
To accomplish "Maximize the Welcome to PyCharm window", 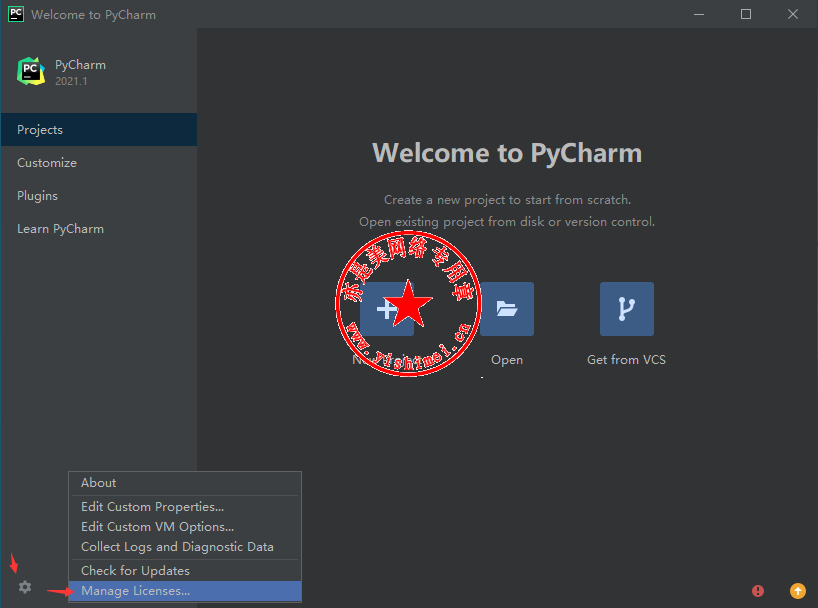I will click(746, 14).
